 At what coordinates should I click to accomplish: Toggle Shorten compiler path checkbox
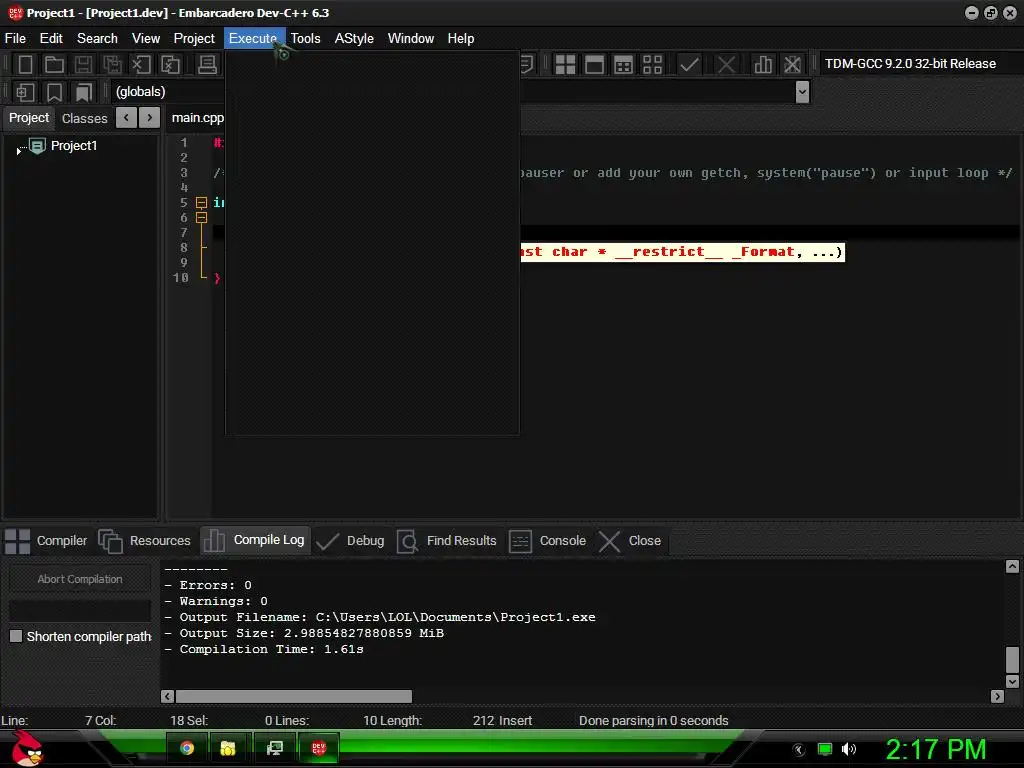(x=16, y=636)
